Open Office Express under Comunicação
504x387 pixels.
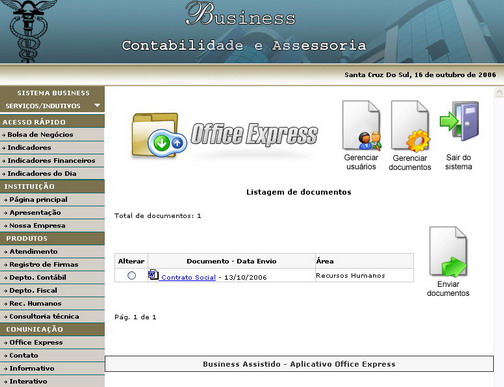[x=52, y=342]
